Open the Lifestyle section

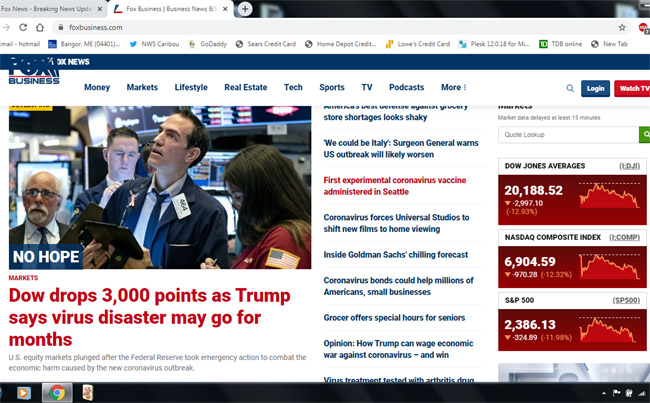[x=191, y=87]
